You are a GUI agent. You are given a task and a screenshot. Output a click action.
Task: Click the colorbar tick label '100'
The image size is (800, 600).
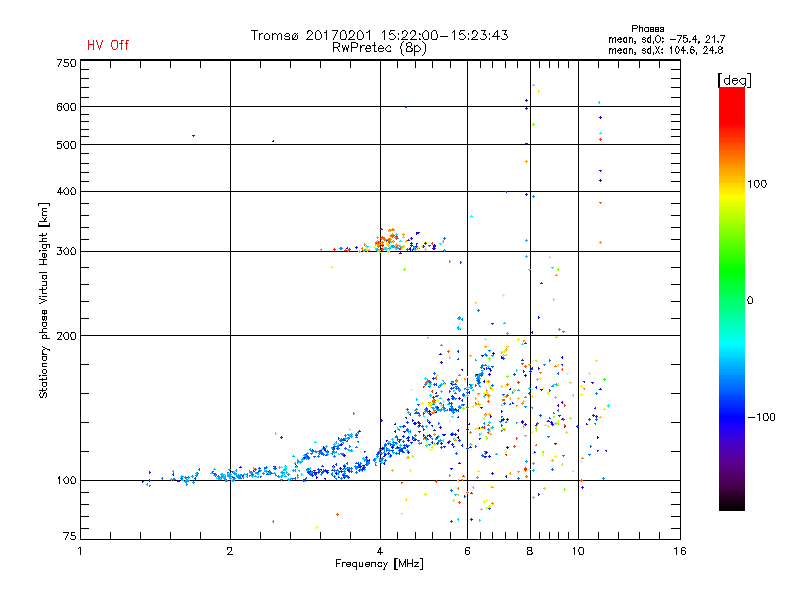757,184
